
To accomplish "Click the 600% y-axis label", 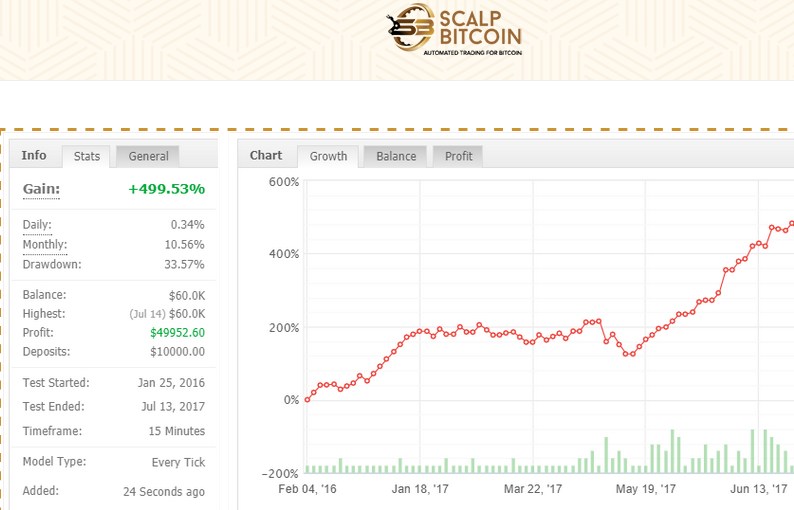I will click(284, 182).
